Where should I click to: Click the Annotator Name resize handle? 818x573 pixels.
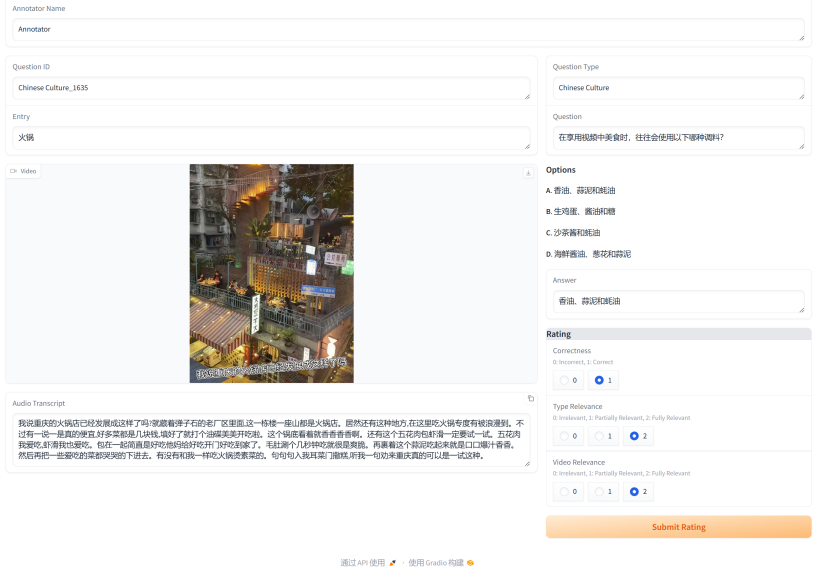coord(801,38)
